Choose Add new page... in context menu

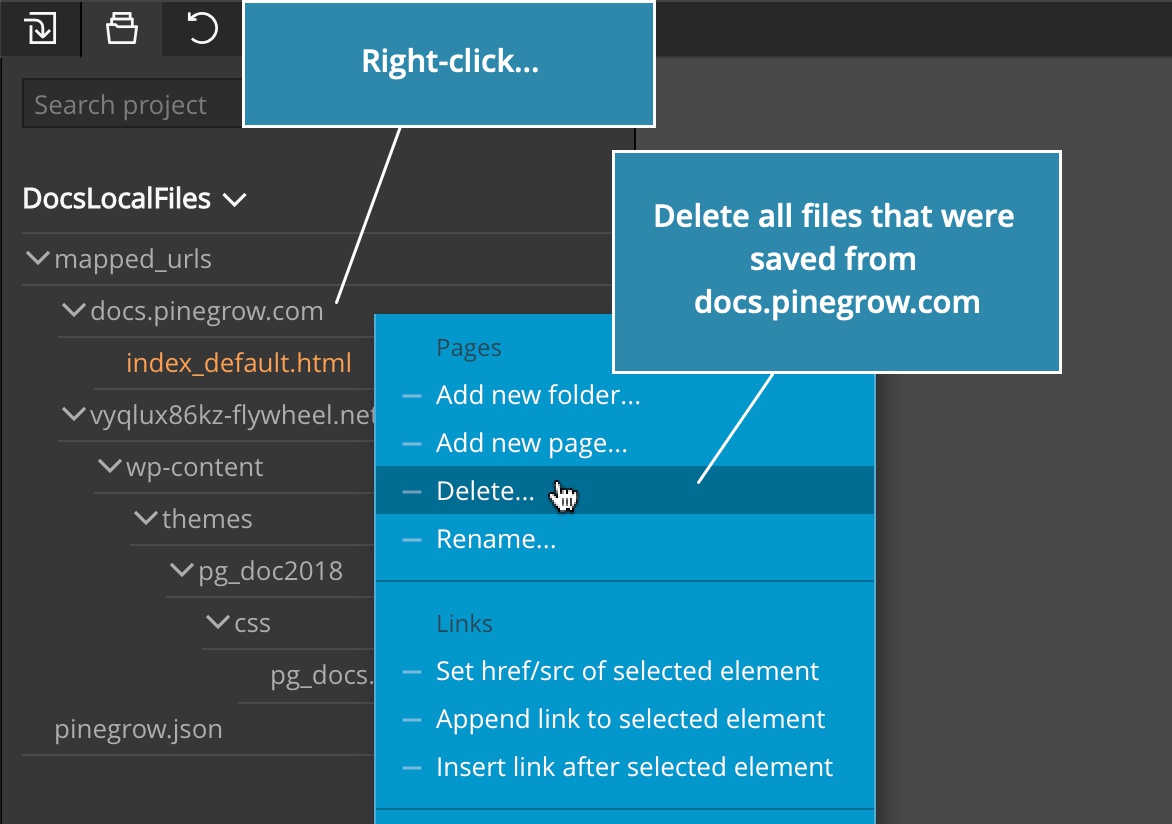click(624, 443)
